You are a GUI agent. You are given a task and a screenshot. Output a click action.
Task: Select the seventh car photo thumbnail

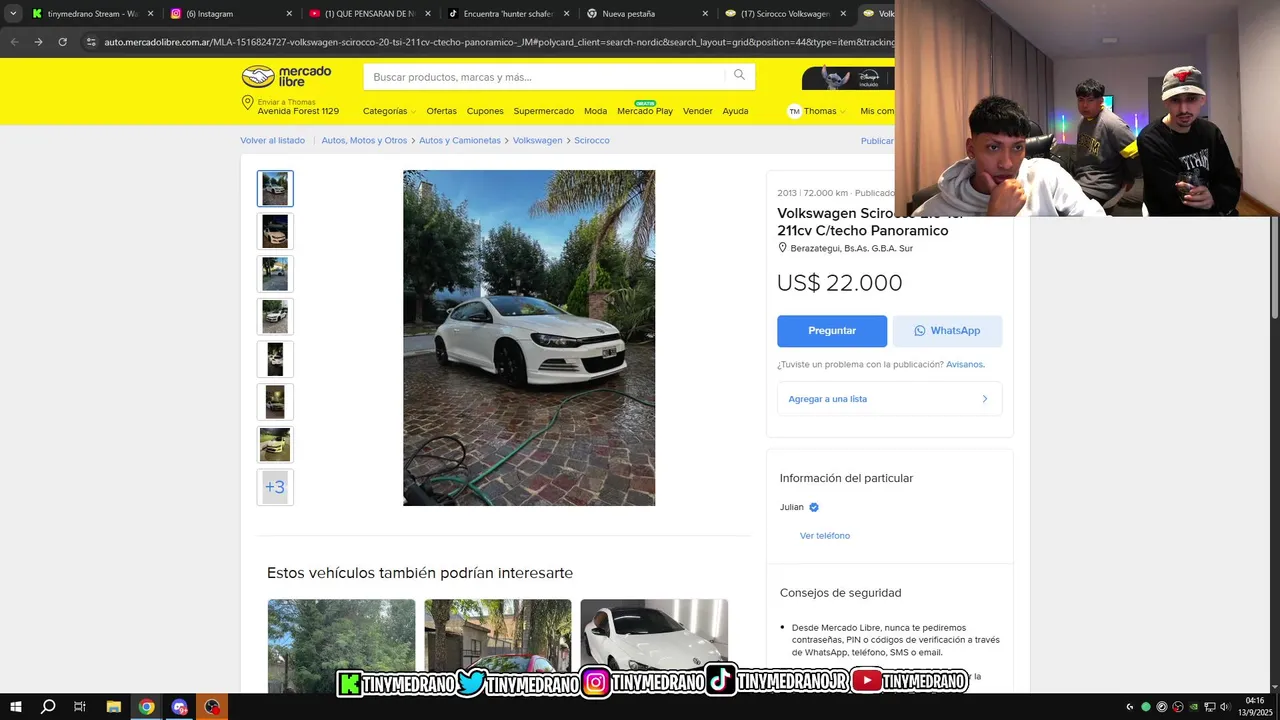coord(275,445)
